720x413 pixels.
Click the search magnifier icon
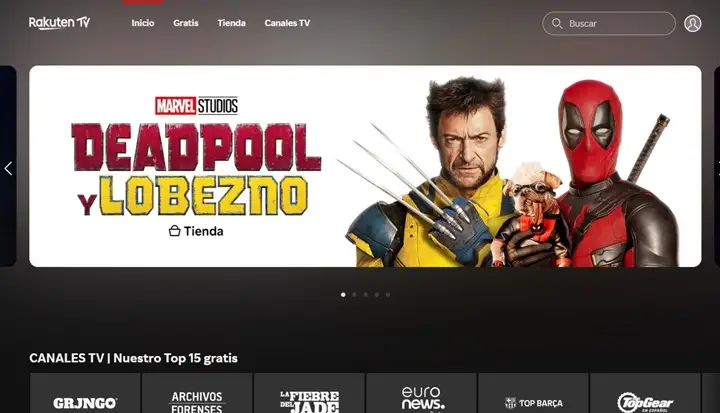[x=557, y=23]
